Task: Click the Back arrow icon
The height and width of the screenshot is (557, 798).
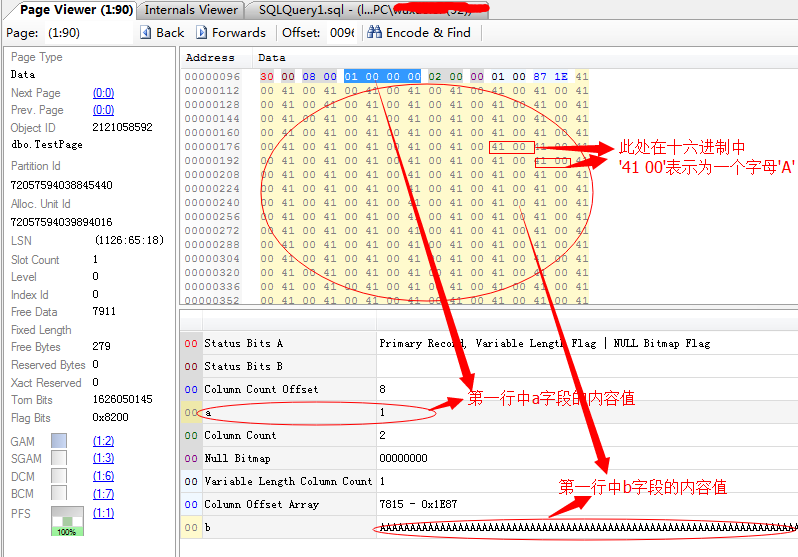Action: 146,33
